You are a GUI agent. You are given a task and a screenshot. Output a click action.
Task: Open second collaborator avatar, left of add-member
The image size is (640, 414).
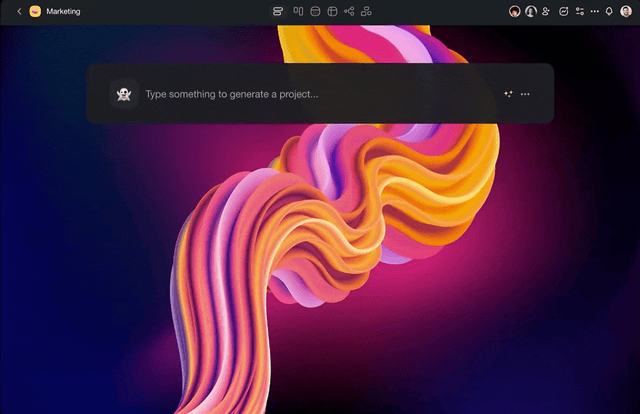(x=531, y=11)
